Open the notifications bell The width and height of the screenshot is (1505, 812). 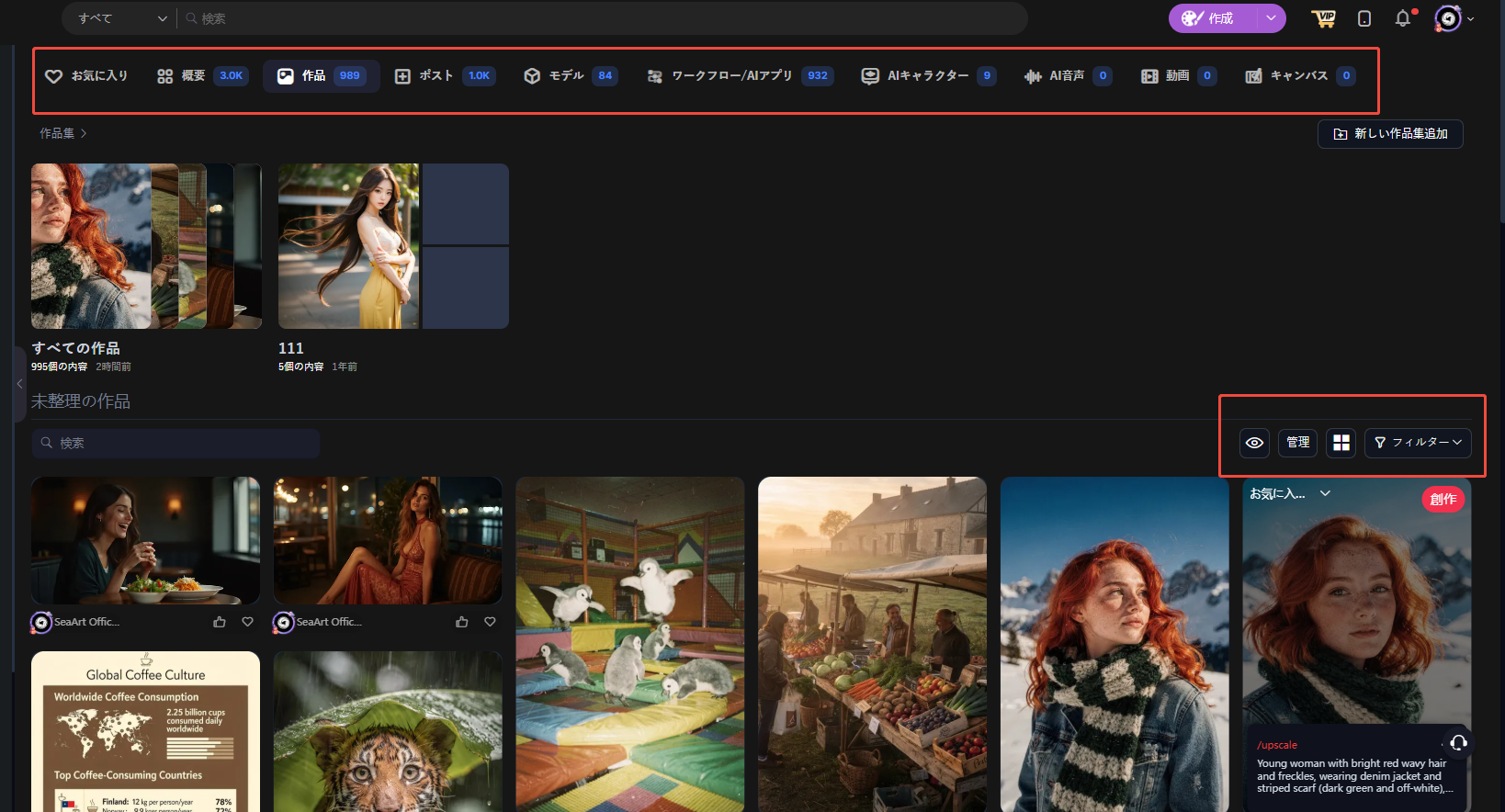tap(1402, 18)
